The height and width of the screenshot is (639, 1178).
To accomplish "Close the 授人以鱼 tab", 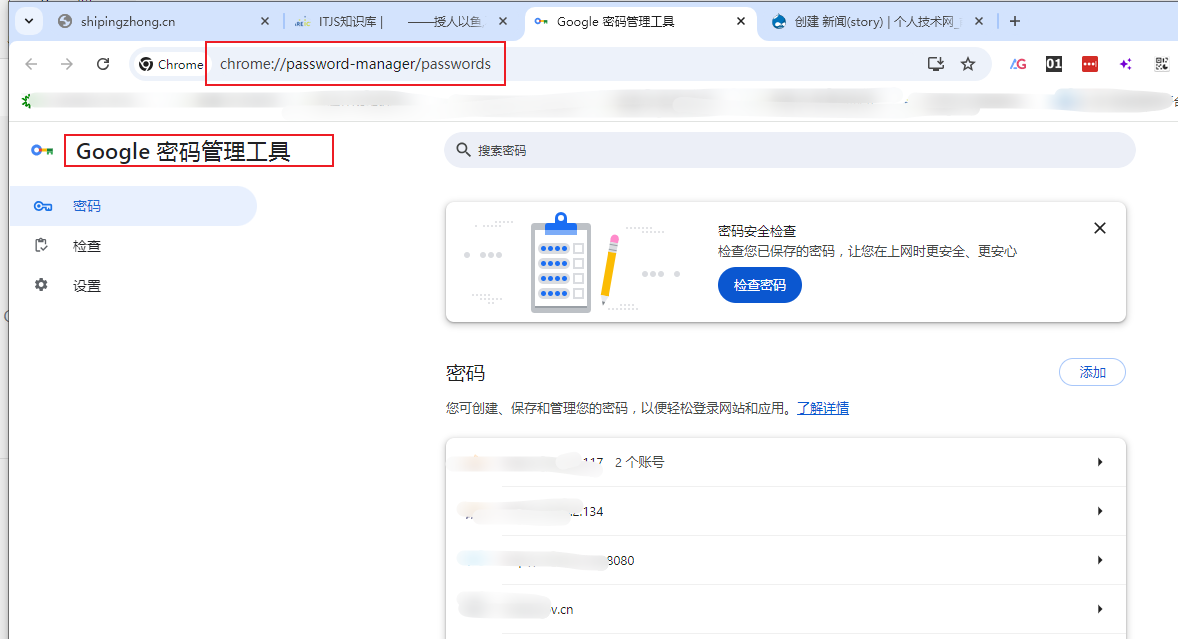I will (503, 22).
